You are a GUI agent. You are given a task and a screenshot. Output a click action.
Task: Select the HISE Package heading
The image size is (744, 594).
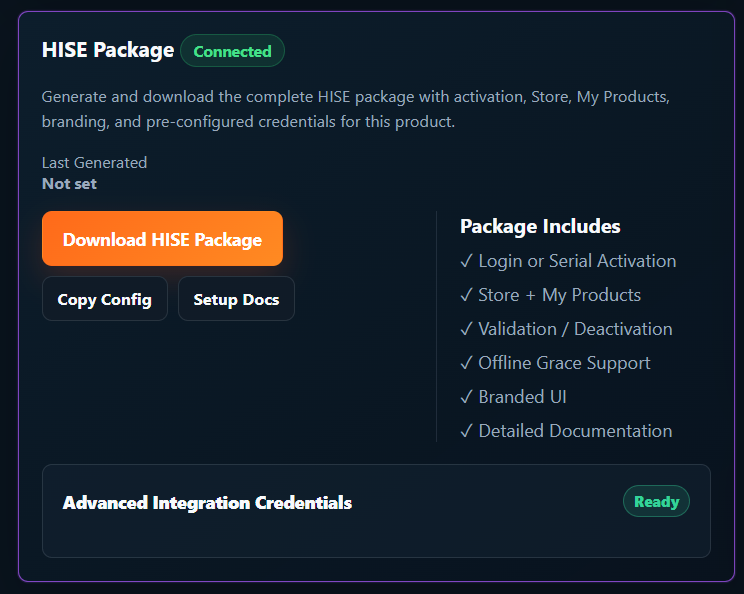tap(108, 50)
